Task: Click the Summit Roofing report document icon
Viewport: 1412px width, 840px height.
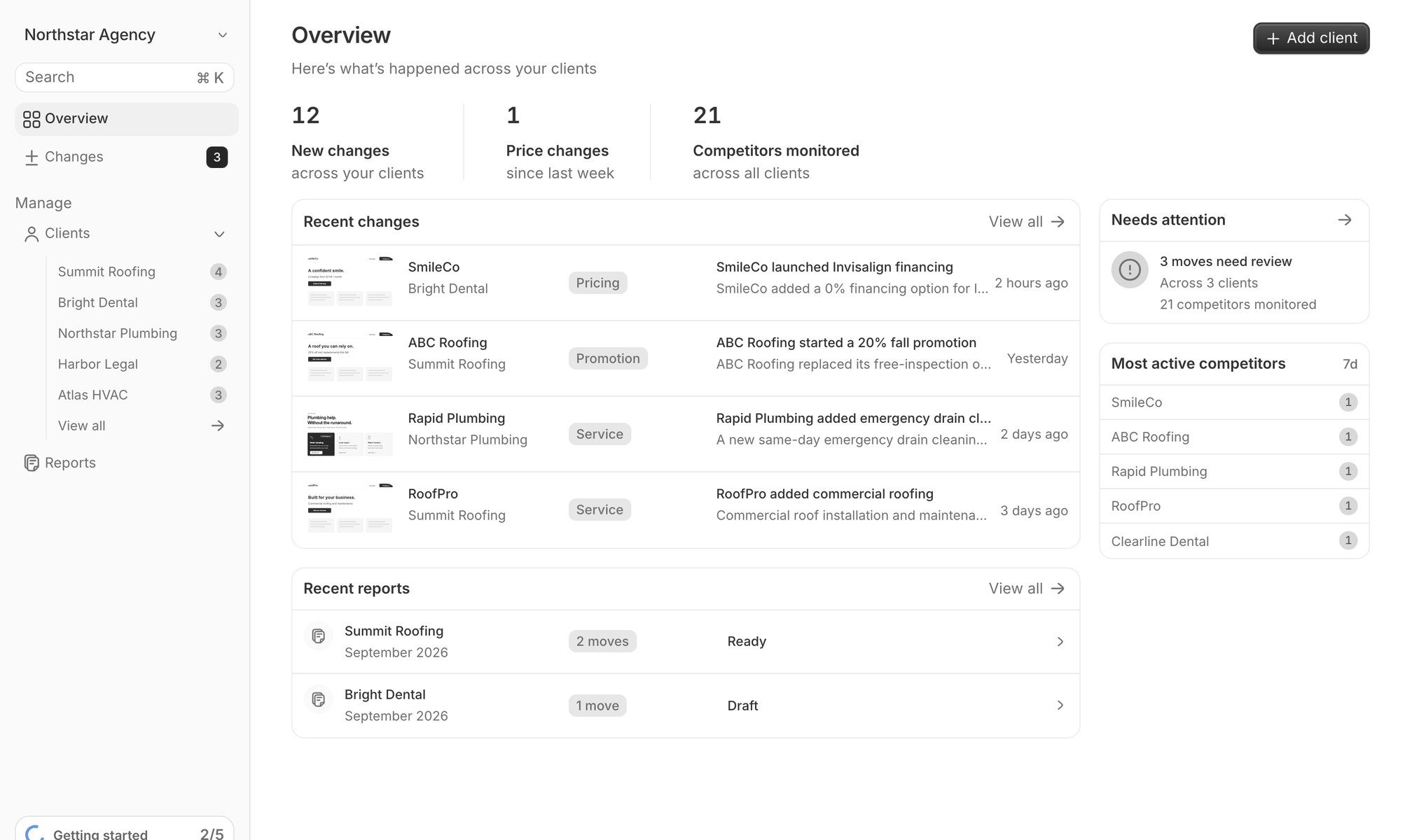Action: pyautogui.click(x=319, y=636)
